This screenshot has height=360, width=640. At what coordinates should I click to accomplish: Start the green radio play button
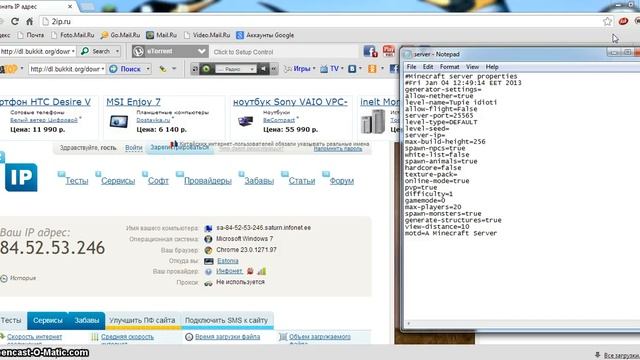(x=206, y=69)
